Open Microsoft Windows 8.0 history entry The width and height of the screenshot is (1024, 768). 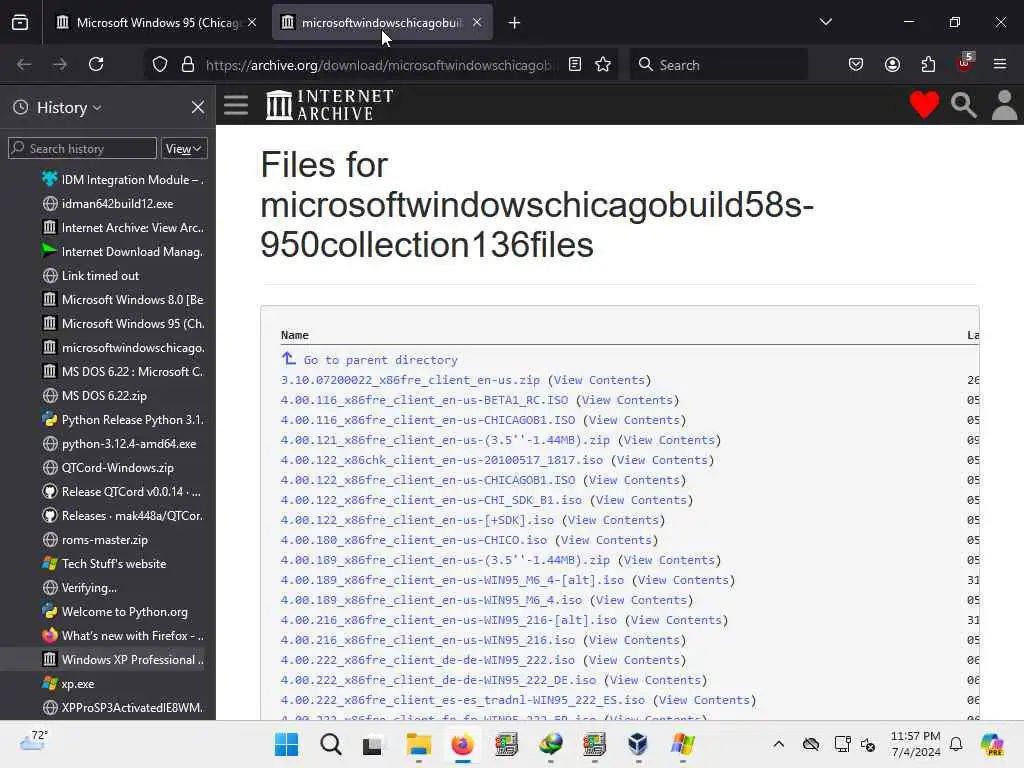pos(122,300)
